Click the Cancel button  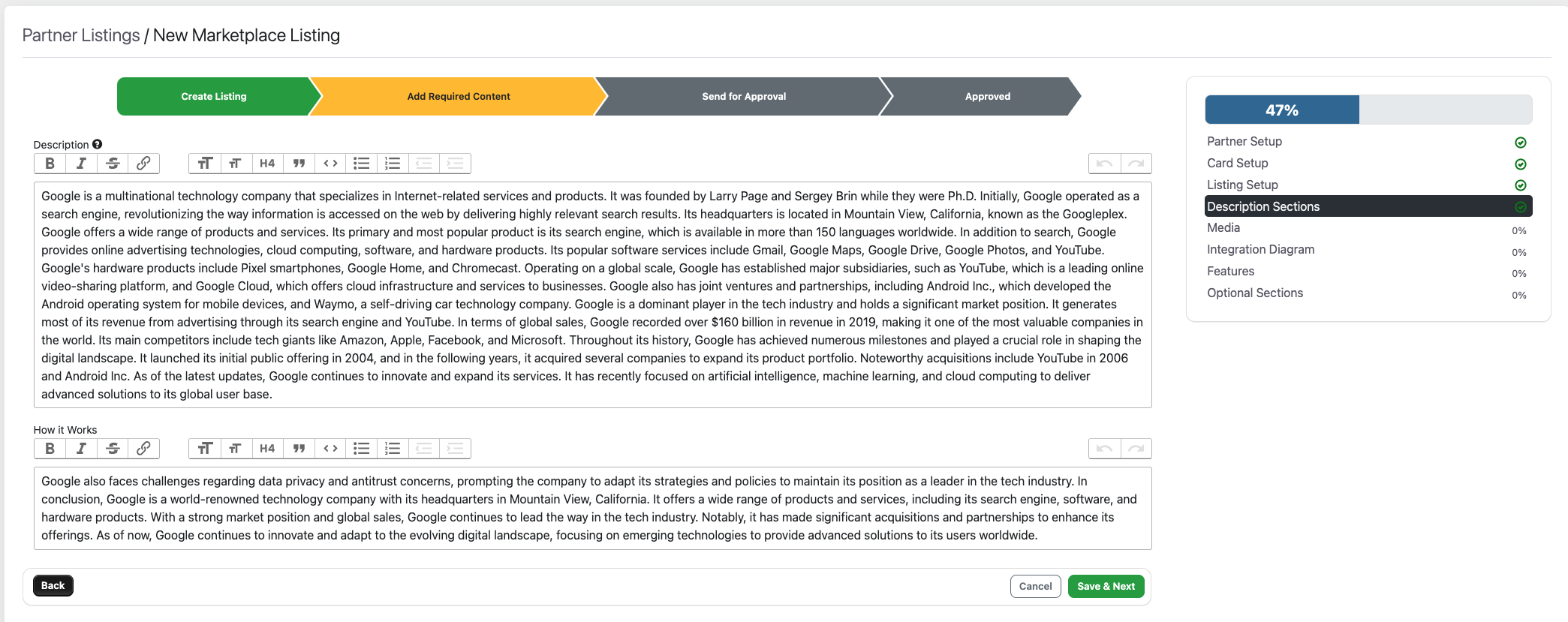point(1035,587)
